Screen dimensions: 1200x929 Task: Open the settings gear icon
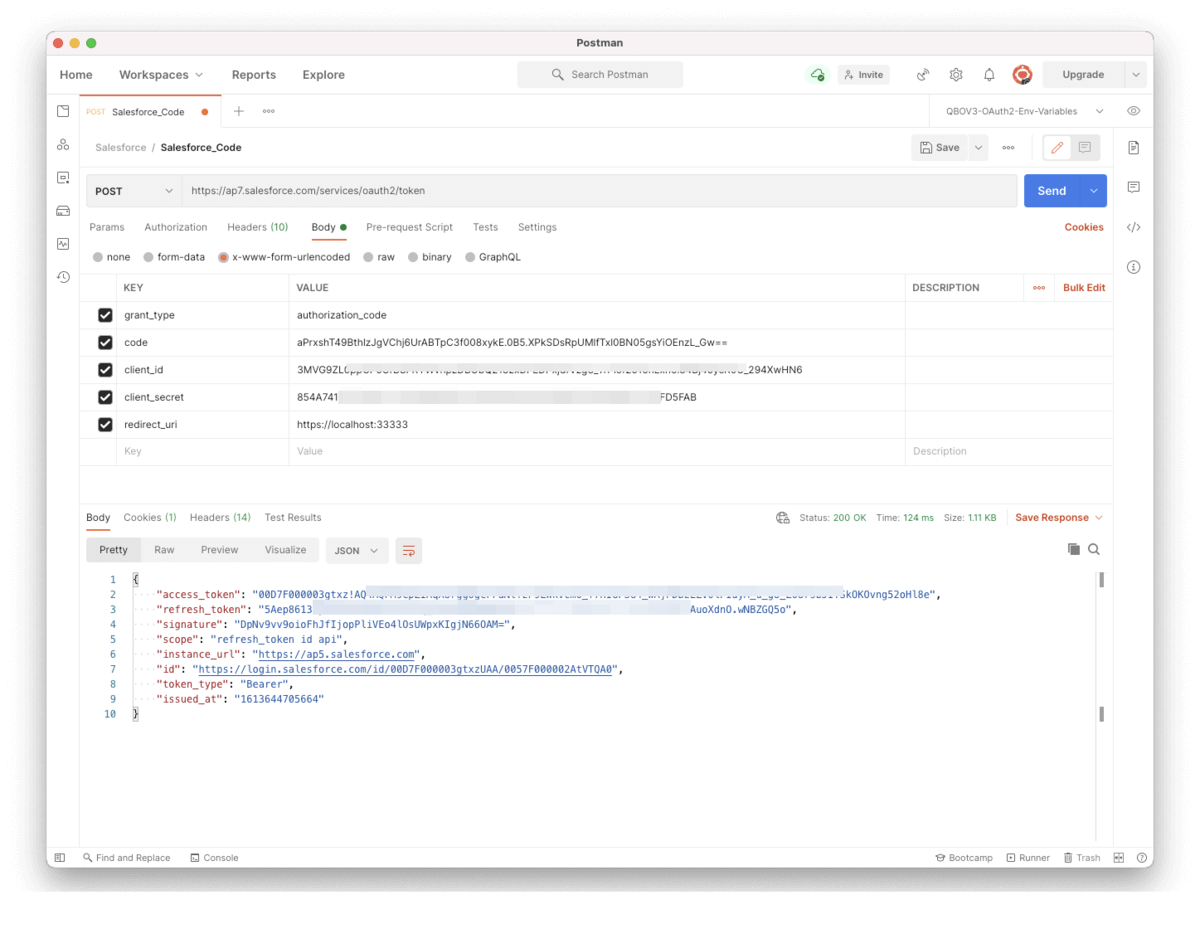pyautogui.click(x=956, y=75)
